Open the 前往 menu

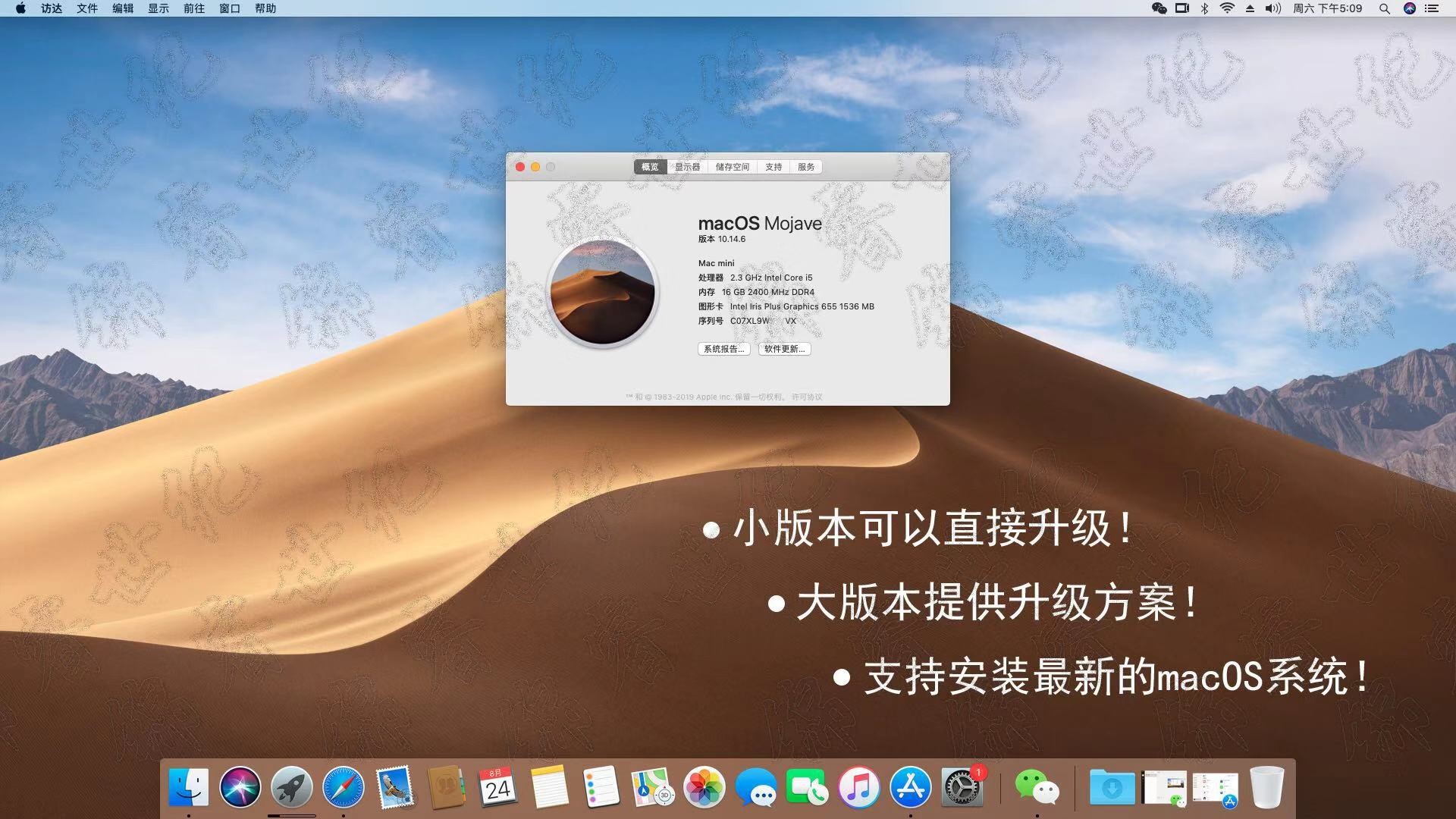pyautogui.click(x=194, y=8)
